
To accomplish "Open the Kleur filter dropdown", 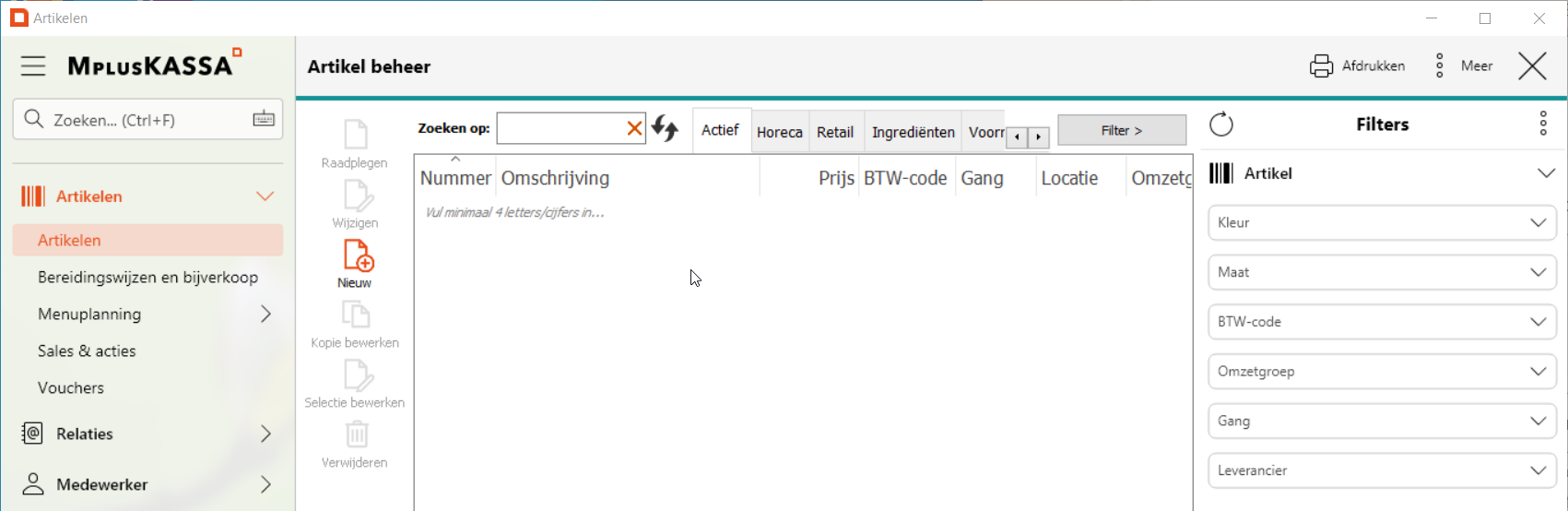I will tap(1381, 223).
